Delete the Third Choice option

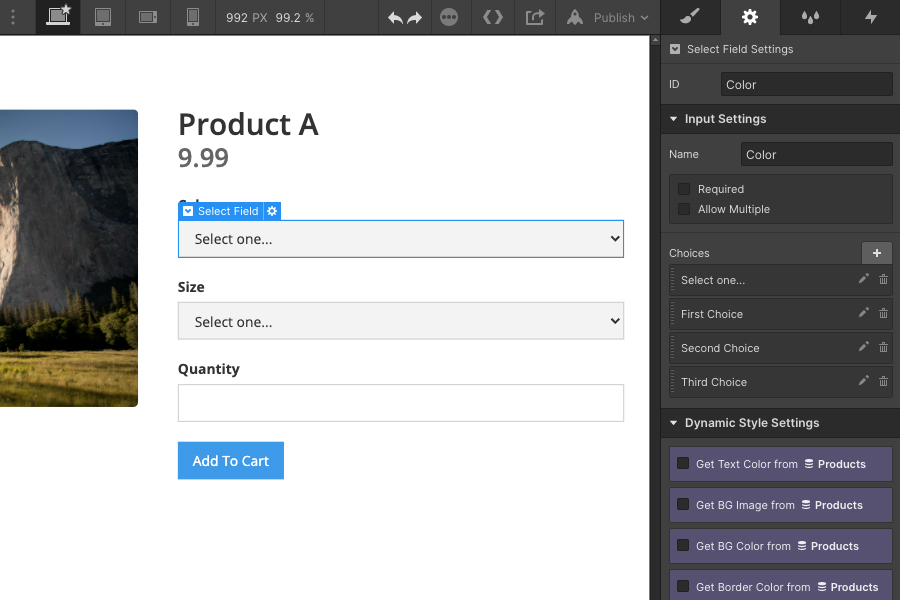click(x=883, y=381)
